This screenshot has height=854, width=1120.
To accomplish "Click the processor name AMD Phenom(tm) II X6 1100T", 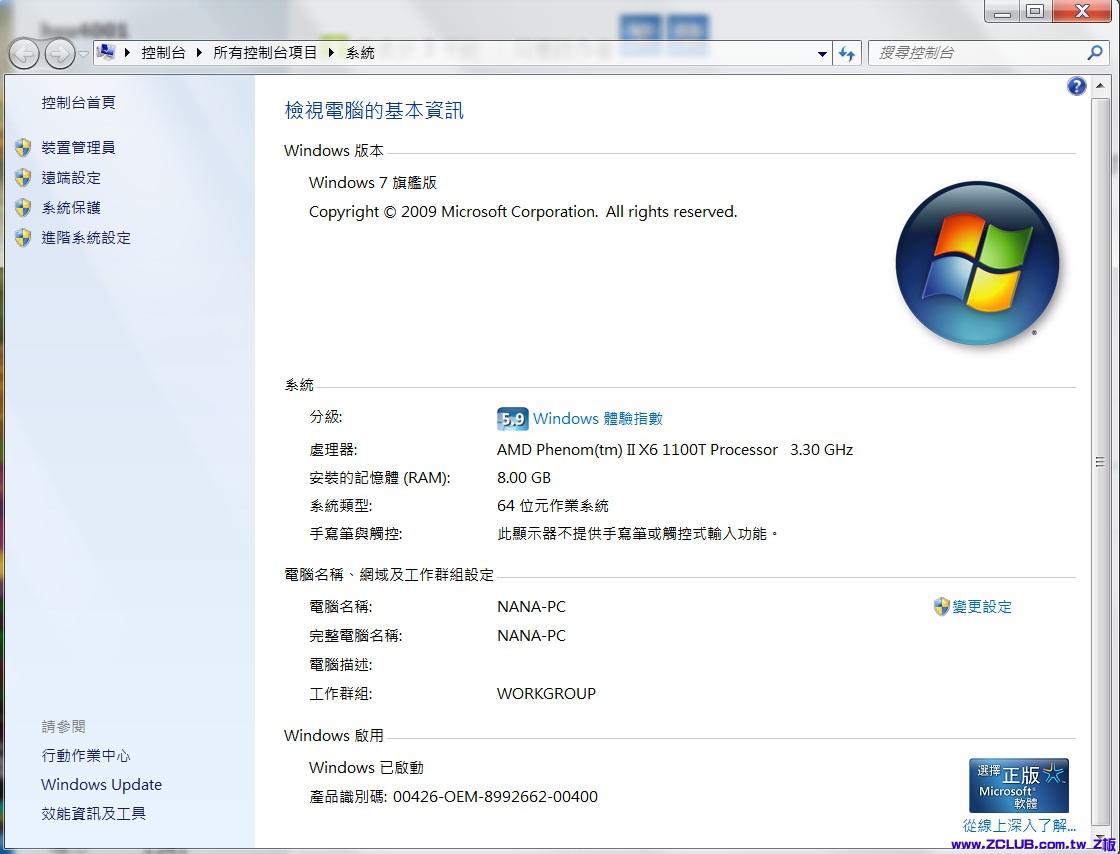I will click(x=637, y=450).
